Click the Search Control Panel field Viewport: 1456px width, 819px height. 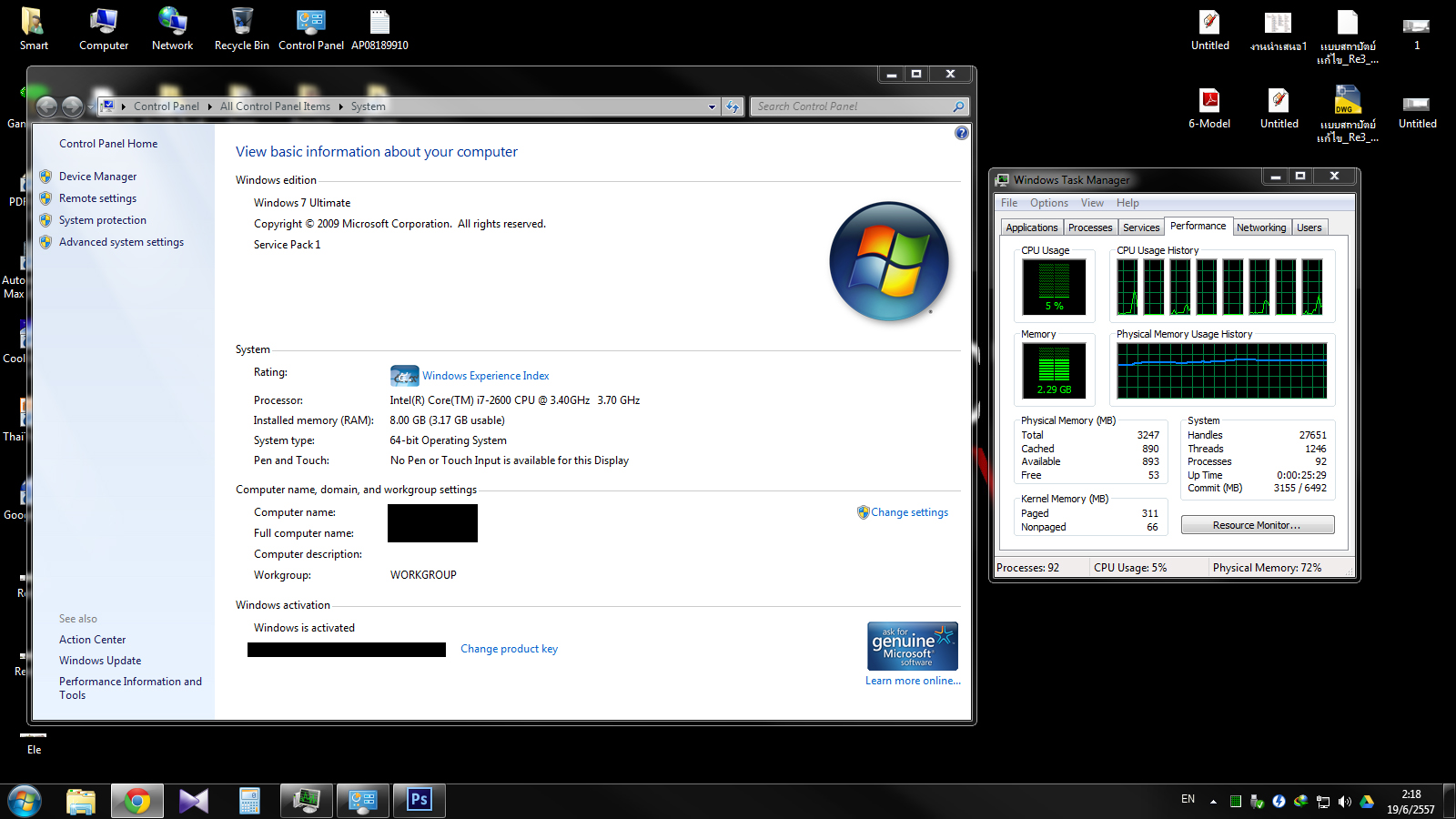tap(859, 106)
